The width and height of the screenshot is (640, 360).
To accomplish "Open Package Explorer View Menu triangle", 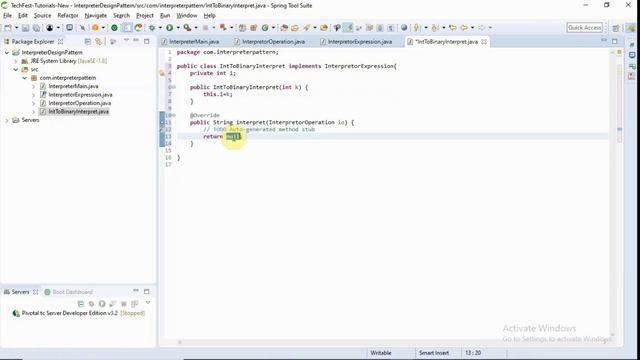I will point(126,40).
